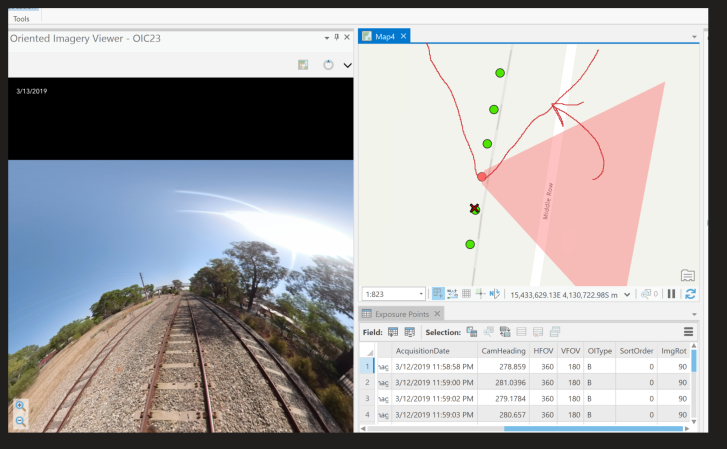
Task: Toggle map snapping button
Action: click(438, 294)
